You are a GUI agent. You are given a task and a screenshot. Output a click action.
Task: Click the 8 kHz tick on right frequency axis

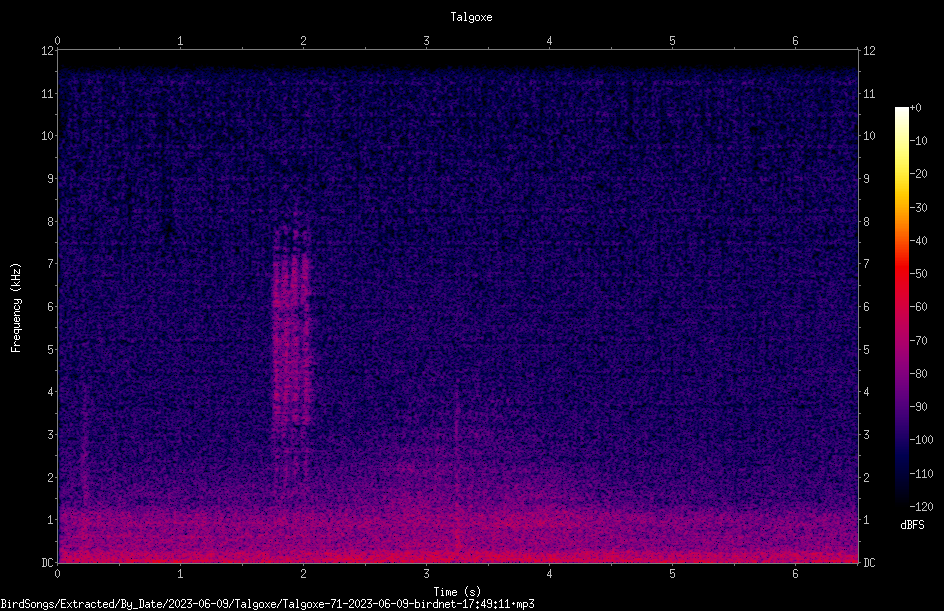click(866, 222)
